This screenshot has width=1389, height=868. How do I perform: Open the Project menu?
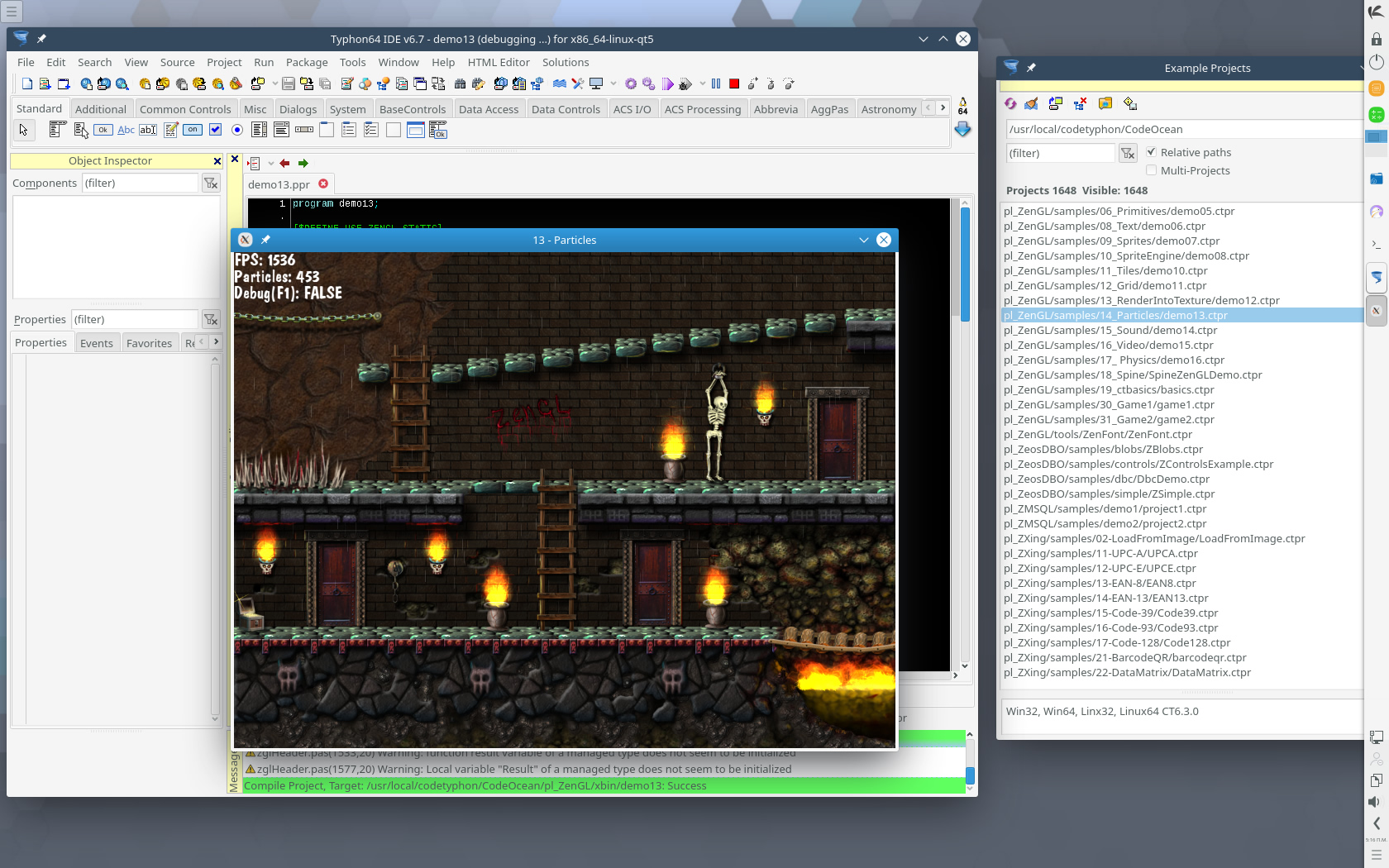point(224,62)
